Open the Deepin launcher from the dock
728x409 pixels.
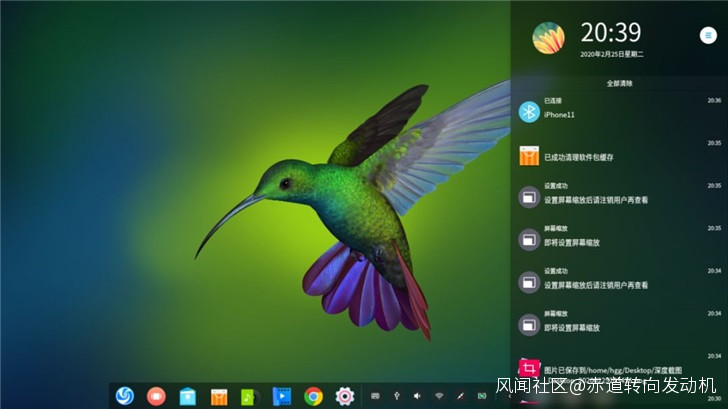click(x=124, y=396)
